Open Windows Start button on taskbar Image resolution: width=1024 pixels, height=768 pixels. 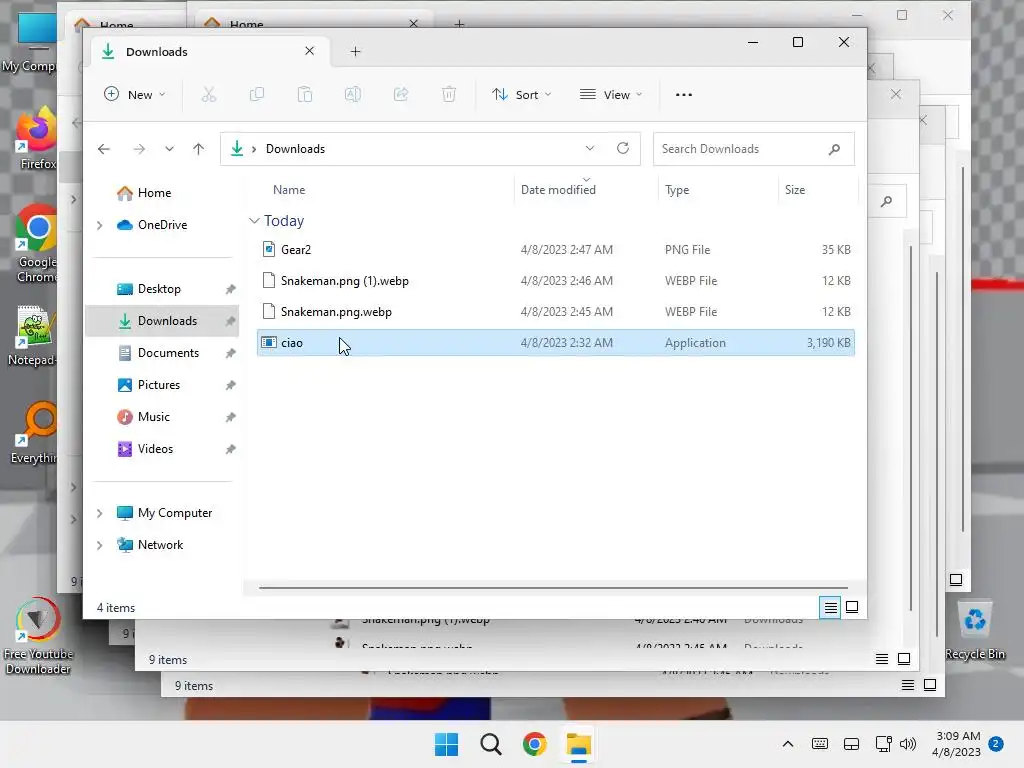tap(447, 744)
